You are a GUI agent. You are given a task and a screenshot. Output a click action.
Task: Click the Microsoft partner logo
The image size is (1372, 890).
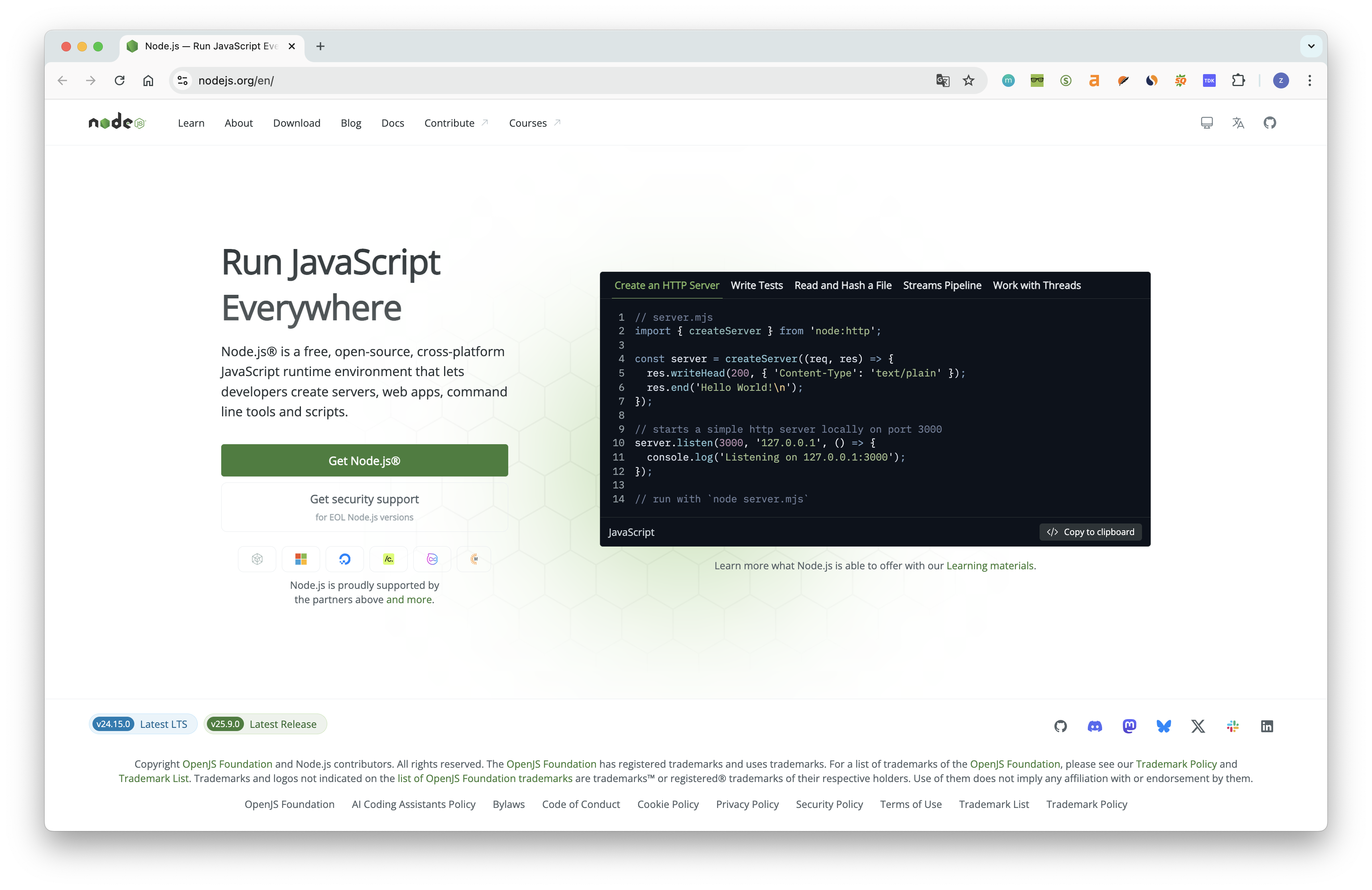click(301, 559)
